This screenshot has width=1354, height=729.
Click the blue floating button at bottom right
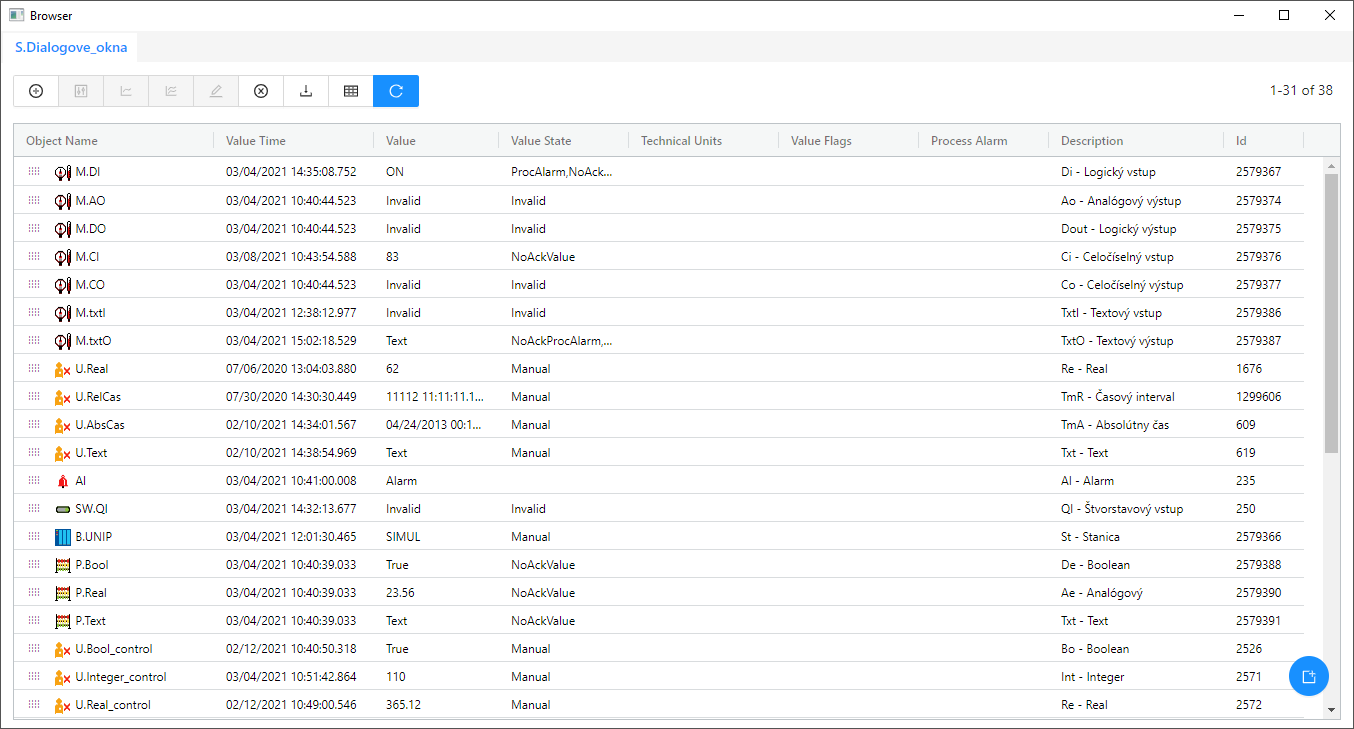click(x=1308, y=676)
